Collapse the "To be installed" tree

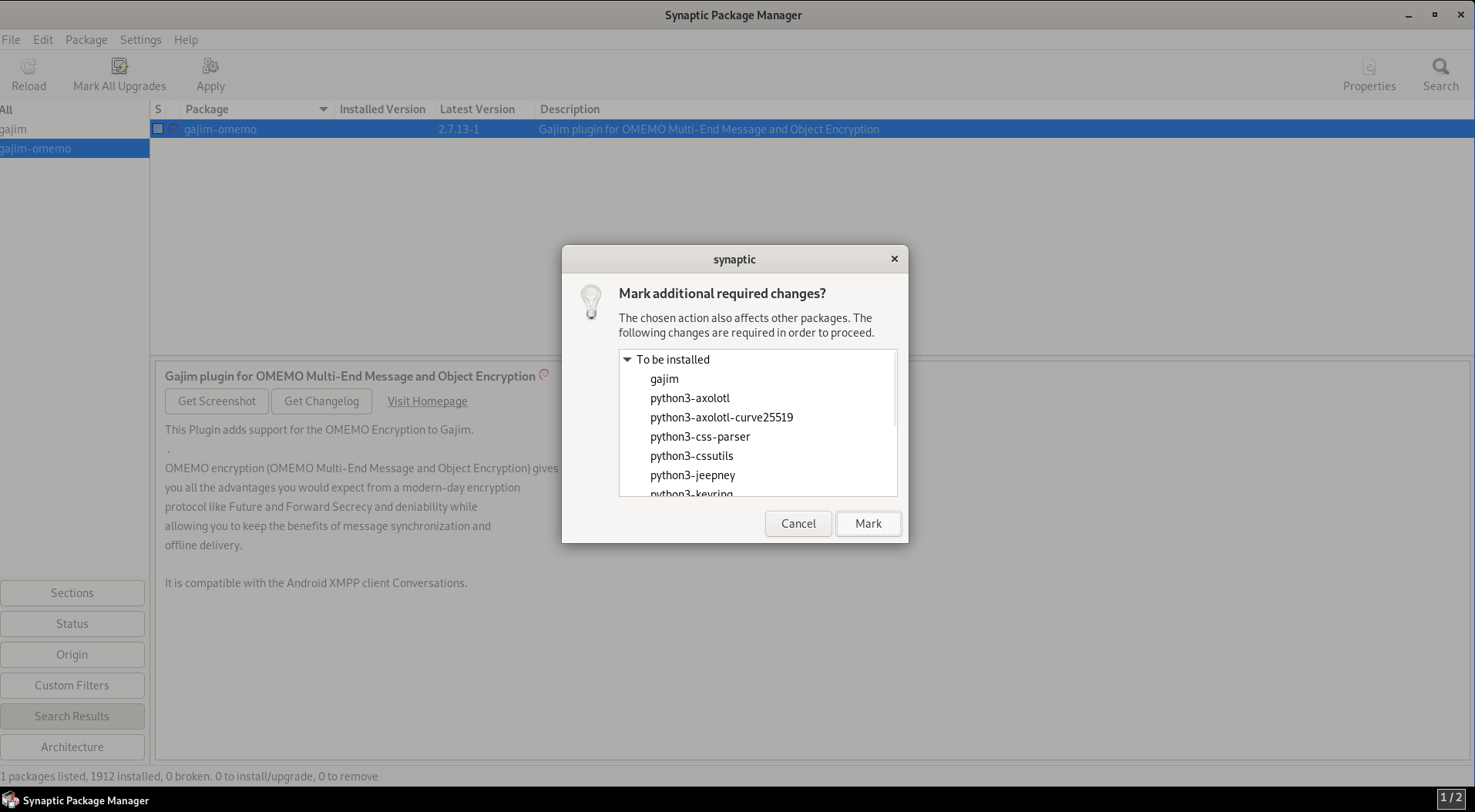coord(627,360)
